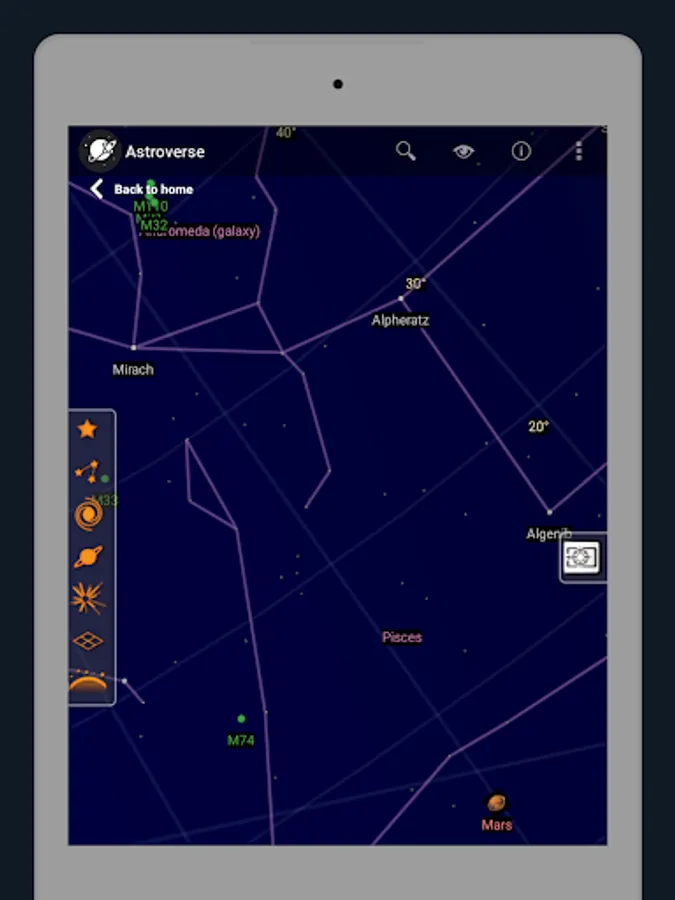The image size is (675, 900).
Task: Toggle stars layer star icon
Action: (87, 429)
